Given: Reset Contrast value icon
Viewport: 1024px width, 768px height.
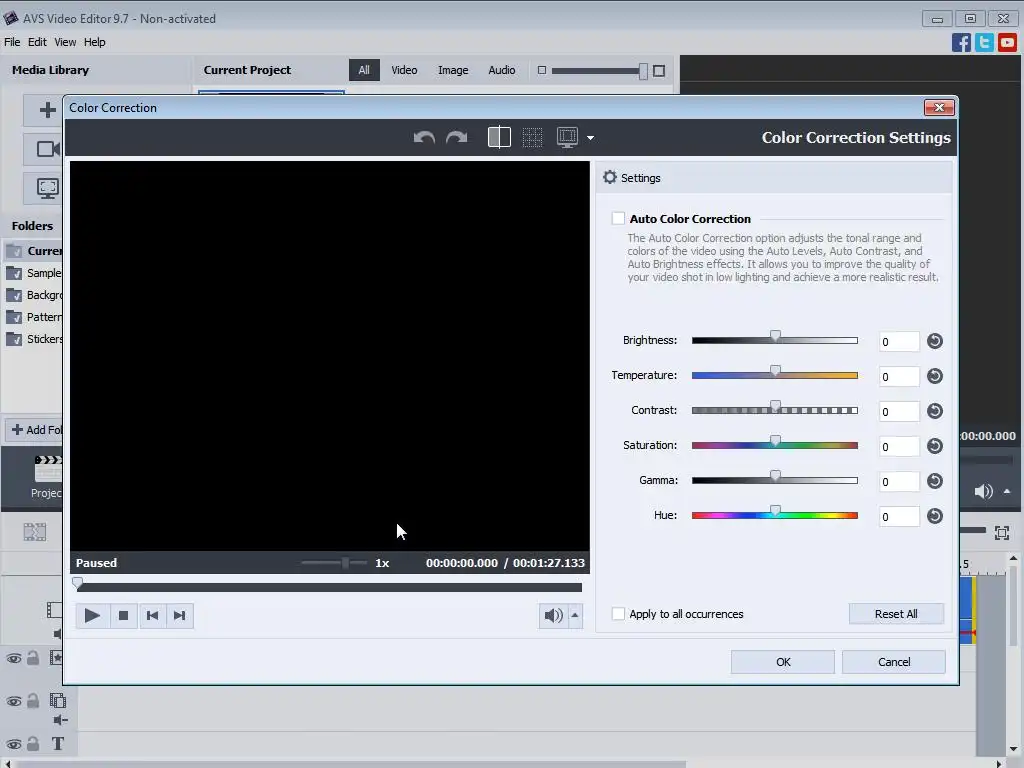Looking at the screenshot, I should [x=935, y=411].
